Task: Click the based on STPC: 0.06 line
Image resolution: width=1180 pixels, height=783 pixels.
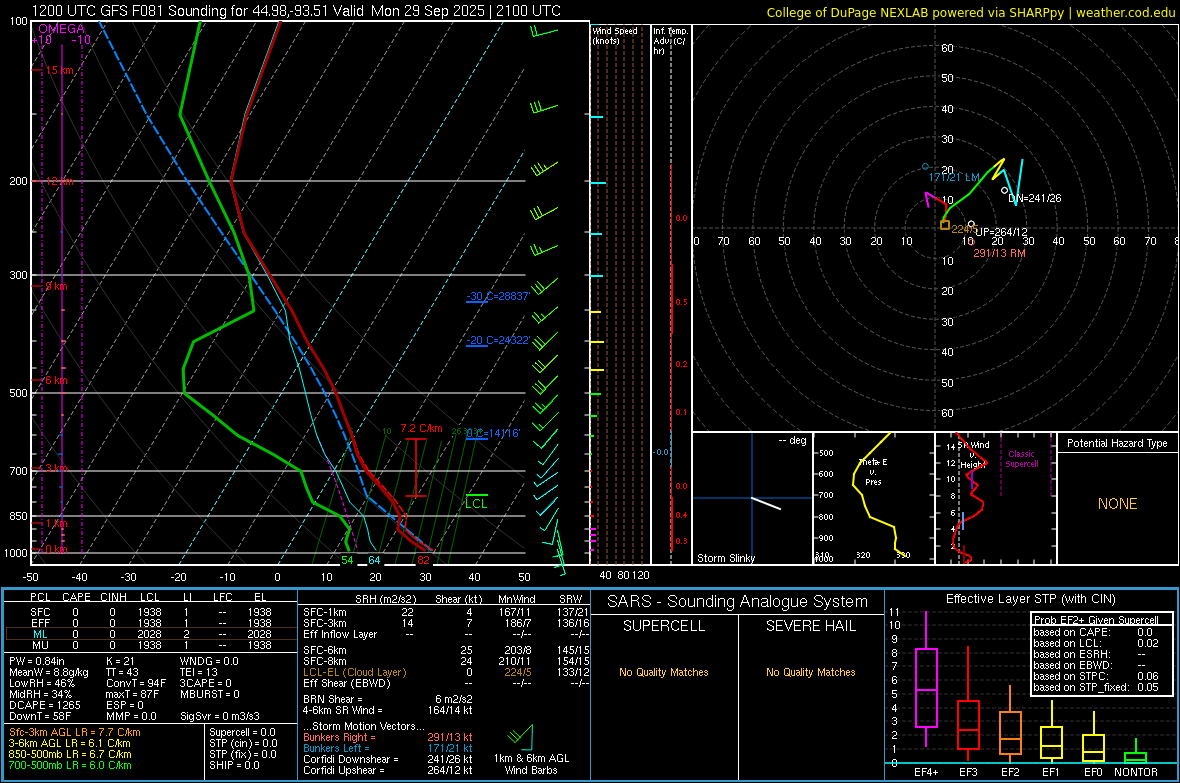Action: click(1096, 676)
